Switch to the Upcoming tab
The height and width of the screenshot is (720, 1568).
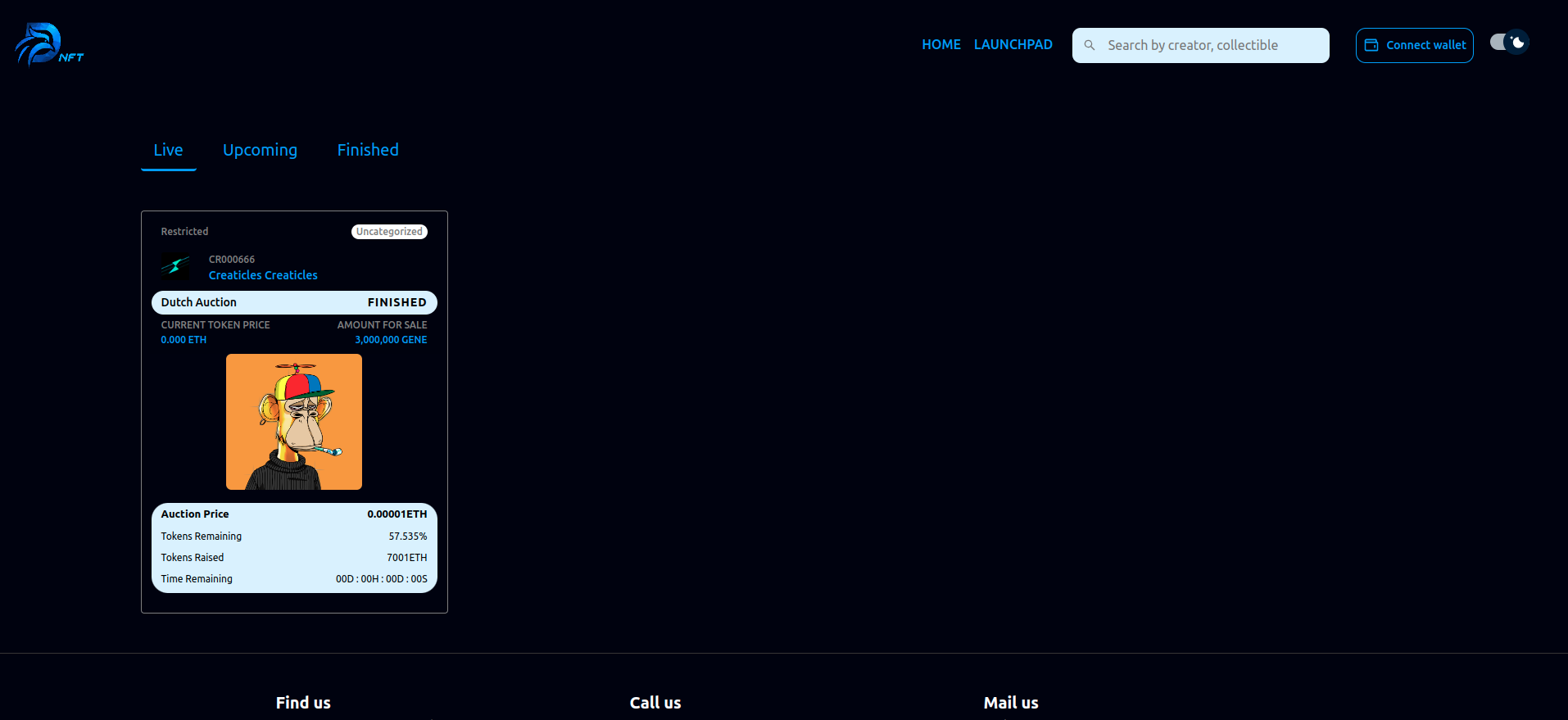260,150
